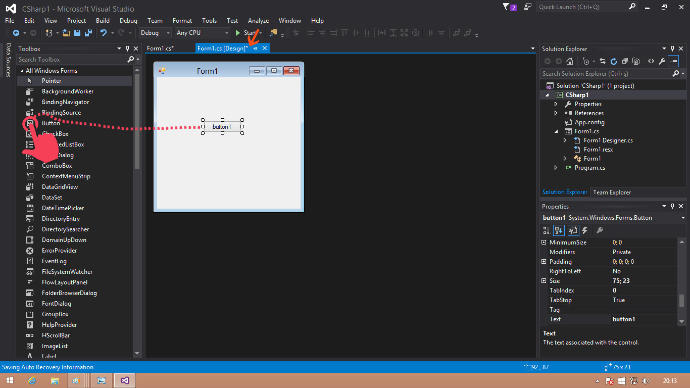Collapse CSharp1 project node
The width and height of the screenshot is (690, 388).
[x=547, y=95]
